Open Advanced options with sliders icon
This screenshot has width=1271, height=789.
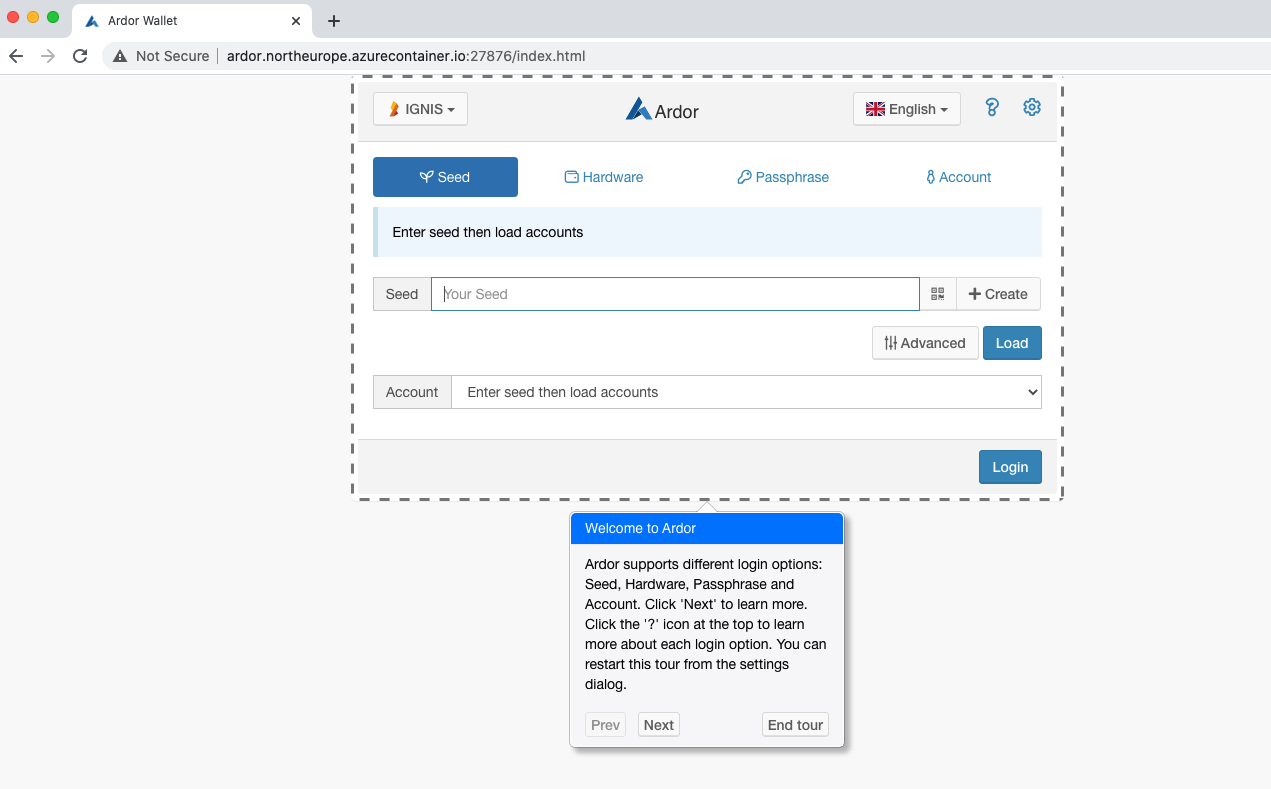(924, 342)
